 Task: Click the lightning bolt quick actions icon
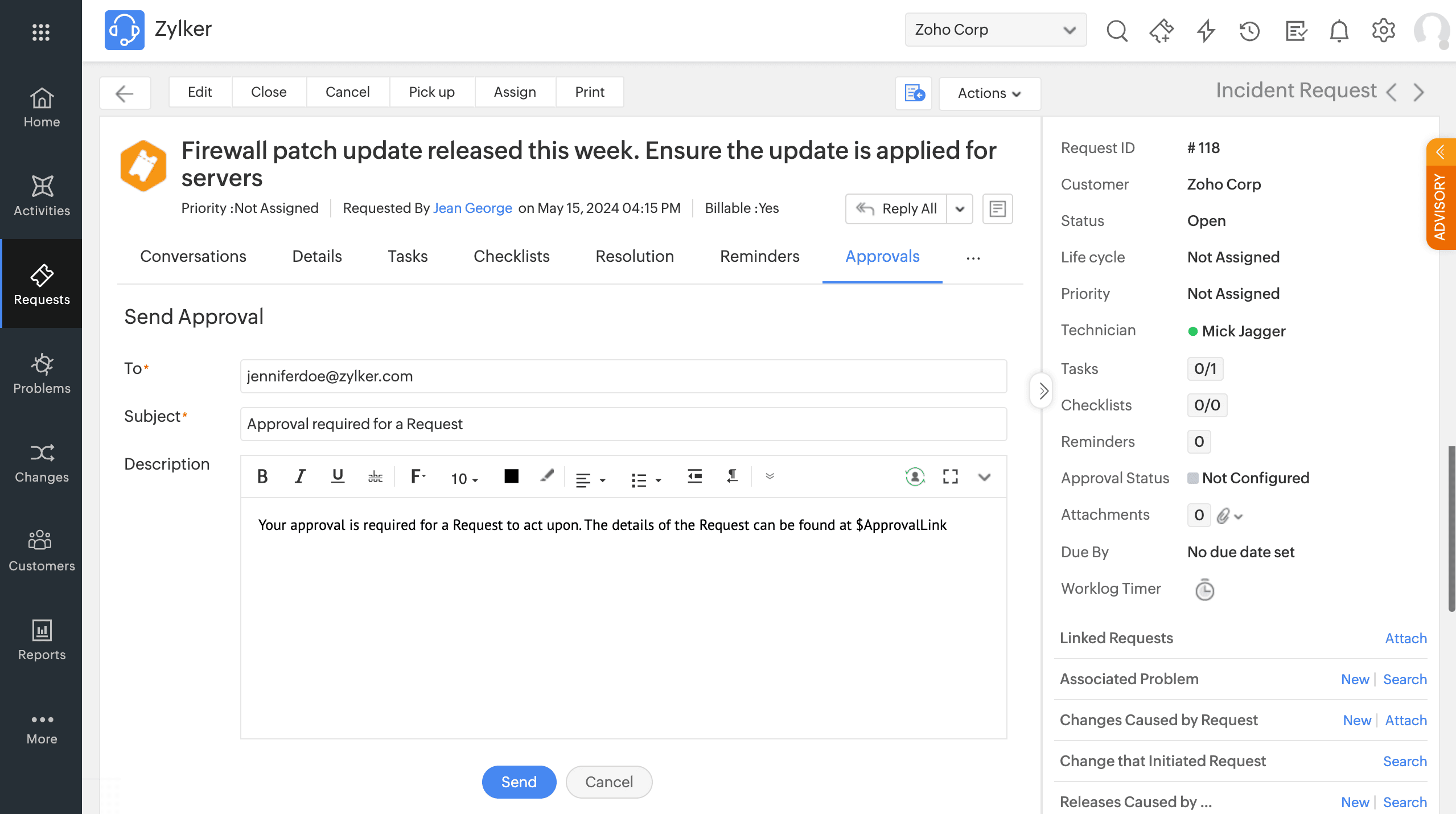pos(1206,31)
